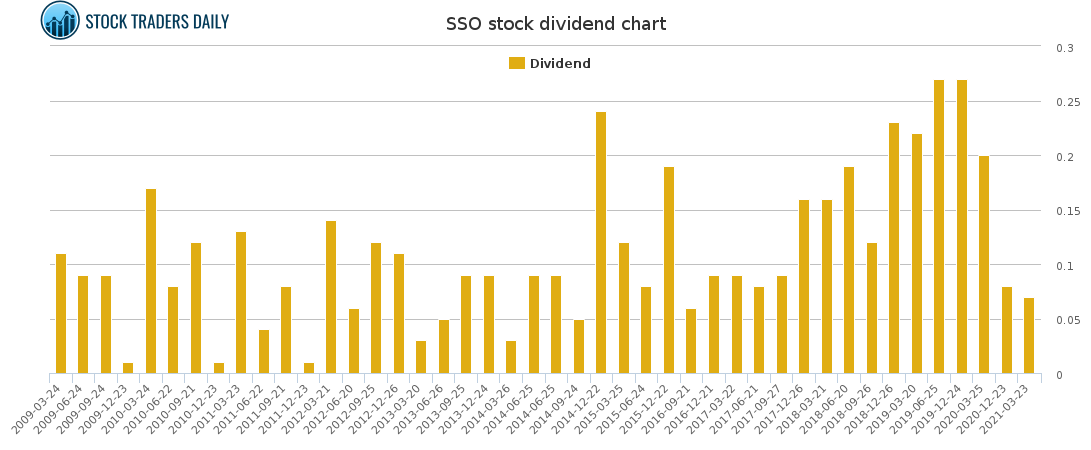1091x450 pixels.
Task: Click the bar for 2018-12-26
Action: [894, 248]
